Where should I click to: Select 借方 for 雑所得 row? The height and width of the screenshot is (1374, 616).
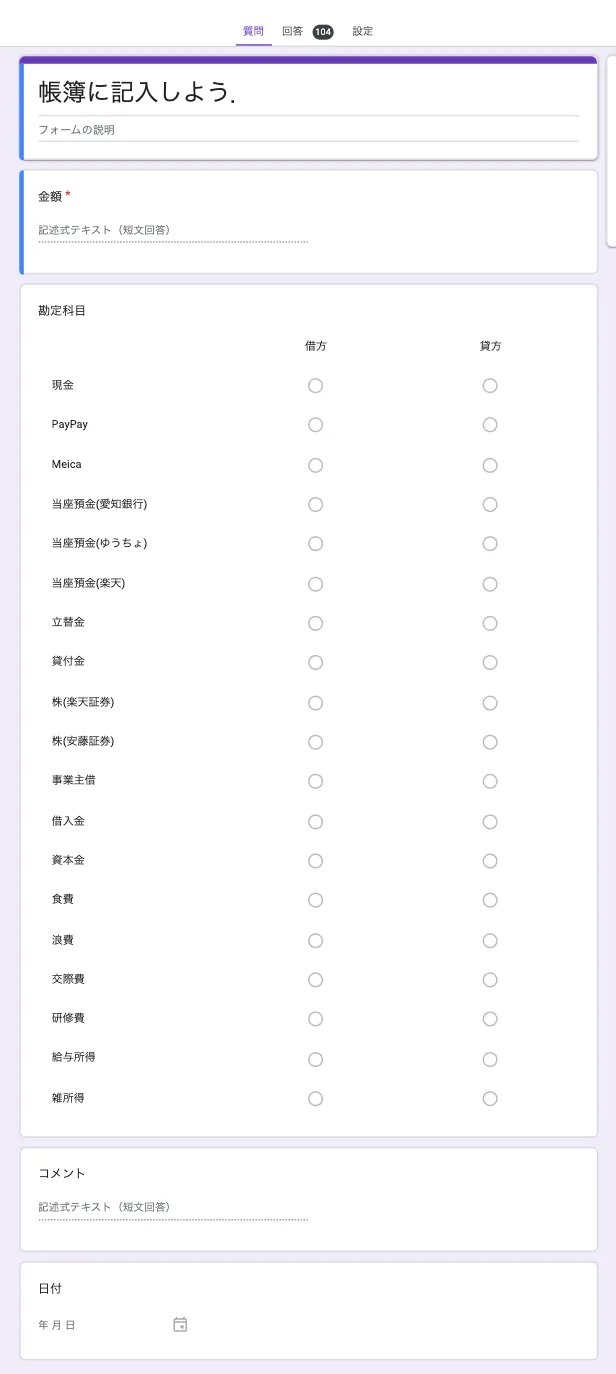click(316, 1099)
